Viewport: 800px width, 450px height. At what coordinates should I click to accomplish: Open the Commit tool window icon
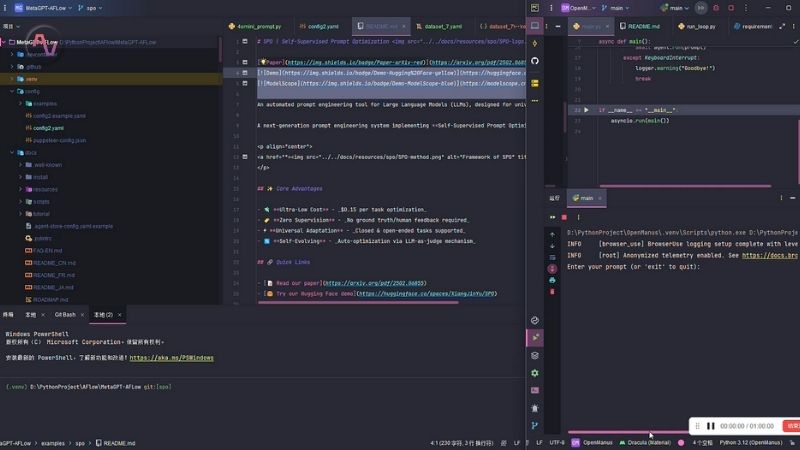(535, 43)
